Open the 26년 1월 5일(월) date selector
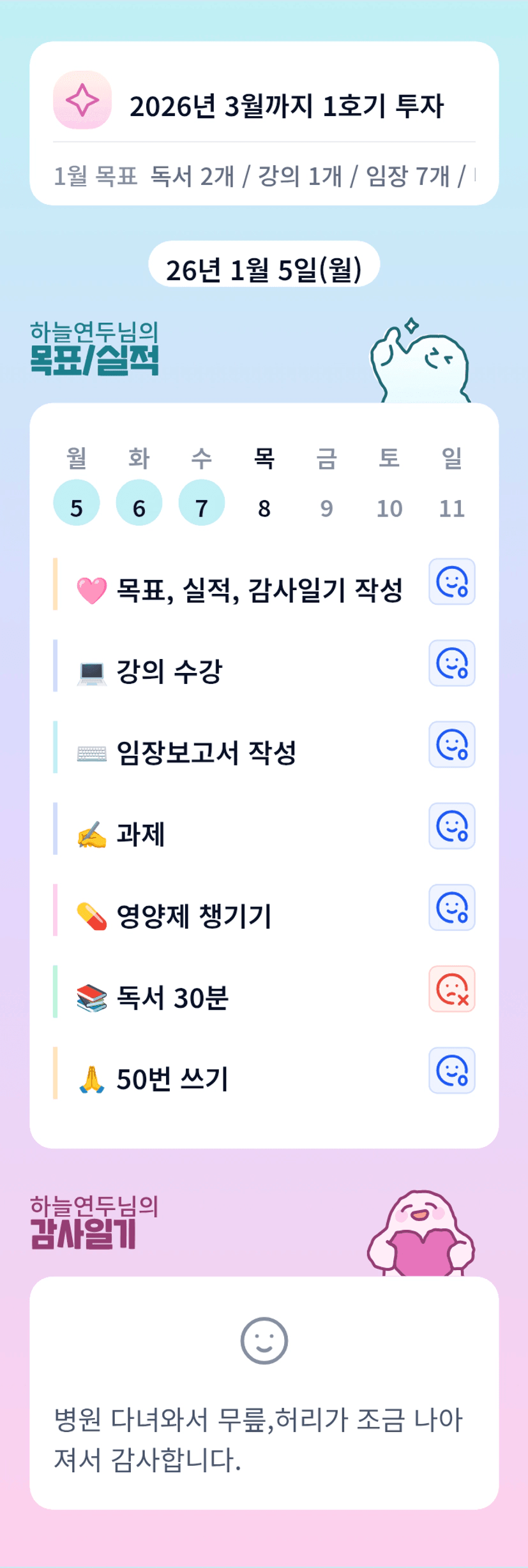The image size is (528, 1568). coord(264,270)
